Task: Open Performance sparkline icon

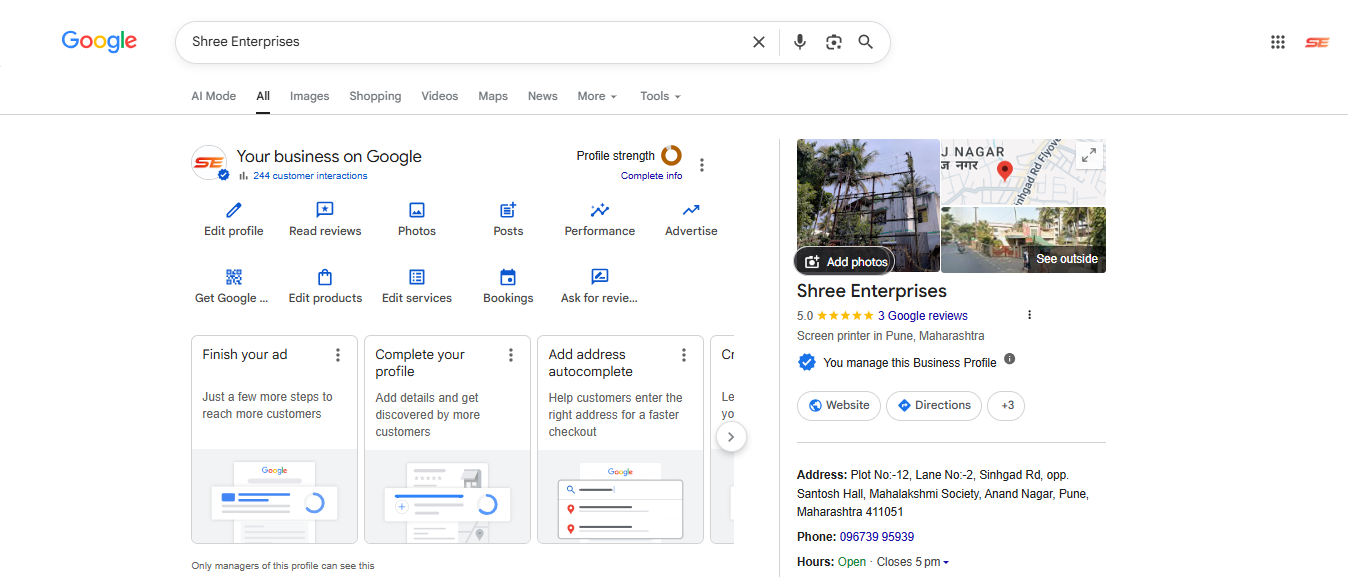Action: pos(600,210)
